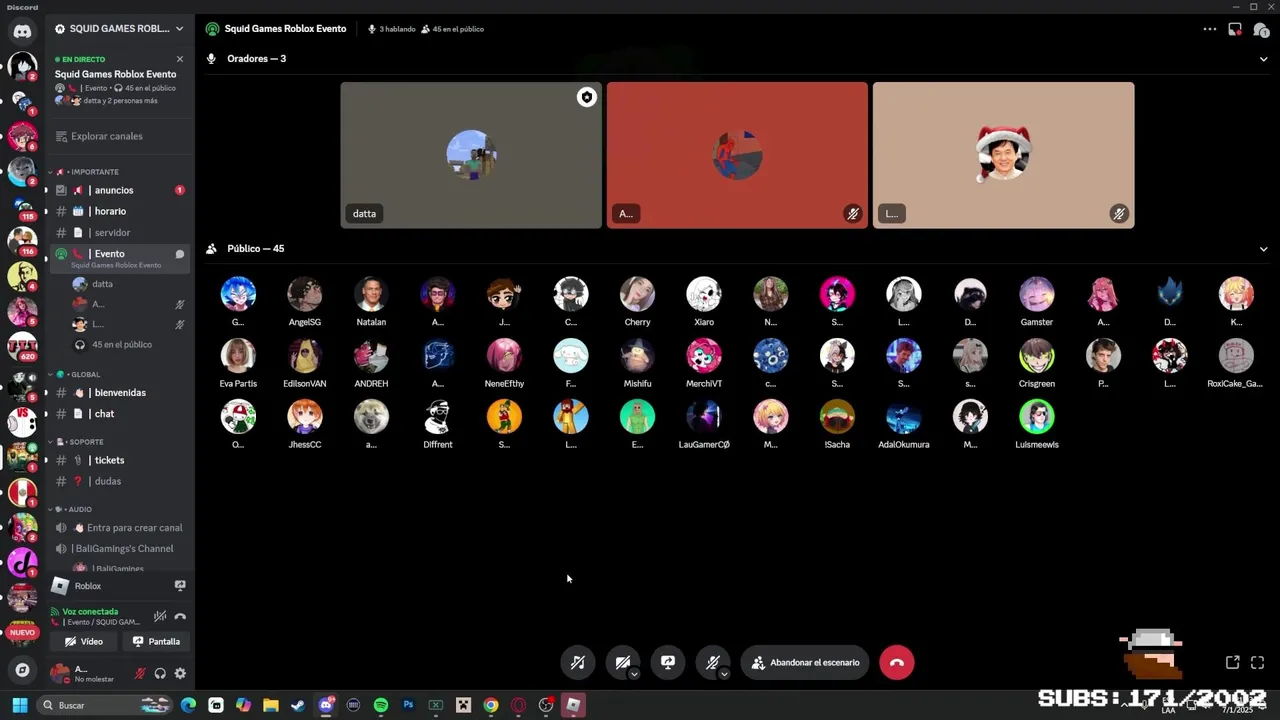The width and height of the screenshot is (1280, 720).
Task: Click Explorar canales
Action: click(x=119, y=136)
